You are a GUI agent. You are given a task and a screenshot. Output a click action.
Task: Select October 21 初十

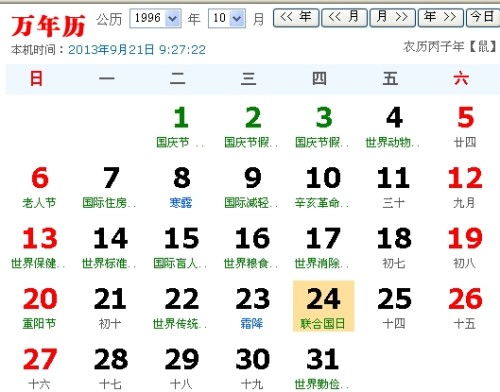tap(110, 308)
